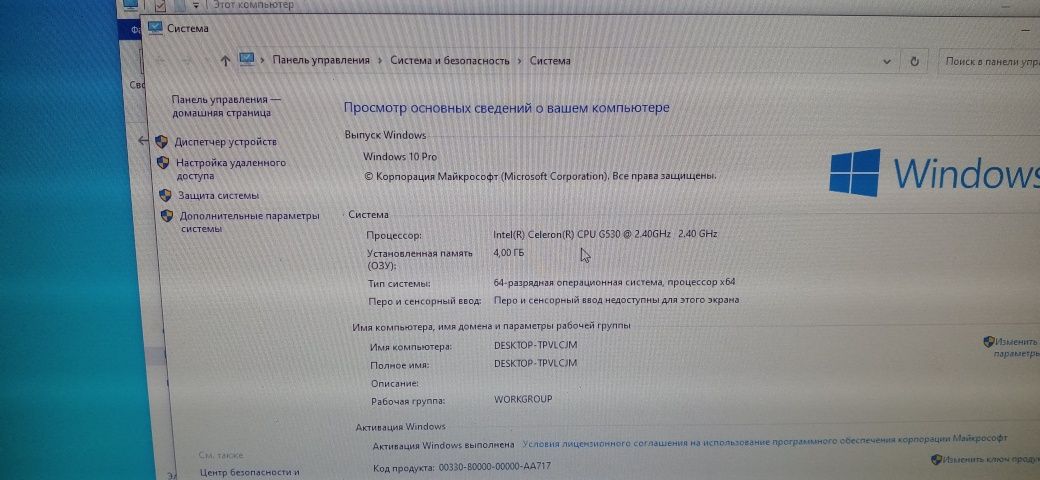Click the 4,00 ГБ memory value
Screen dimensions: 1040x480
(x=509, y=253)
